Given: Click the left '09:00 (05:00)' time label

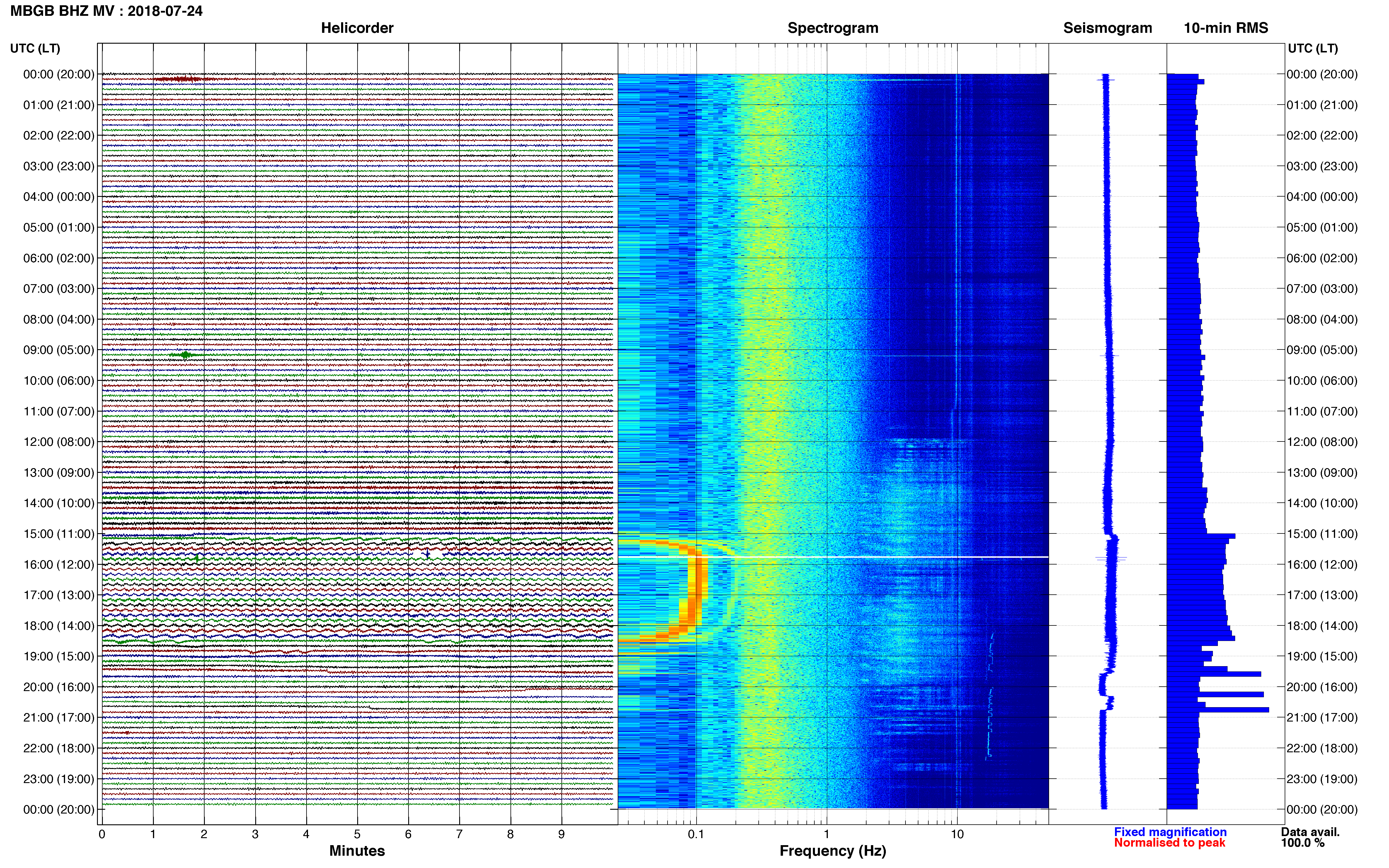Looking at the screenshot, I should [59, 350].
